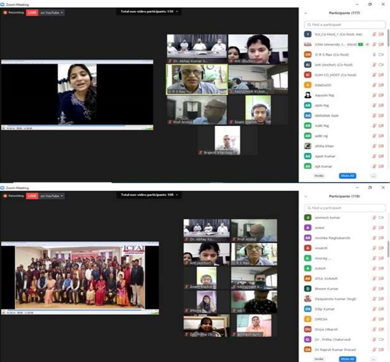This screenshot has height=362, width=390.
Task: Unmute Aayushi Raj via her microphone icon
Action: click(374, 95)
